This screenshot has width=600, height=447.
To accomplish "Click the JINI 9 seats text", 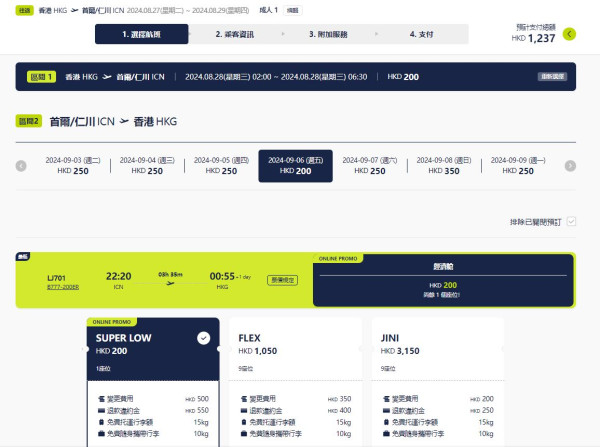I will 388,369.
